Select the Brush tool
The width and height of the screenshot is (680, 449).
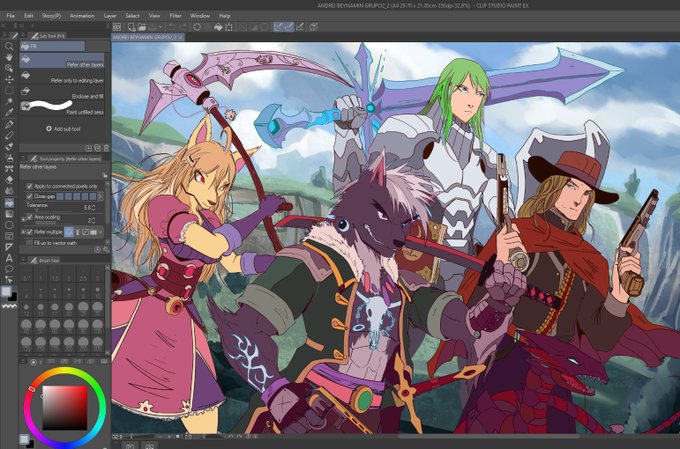[x=9, y=147]
